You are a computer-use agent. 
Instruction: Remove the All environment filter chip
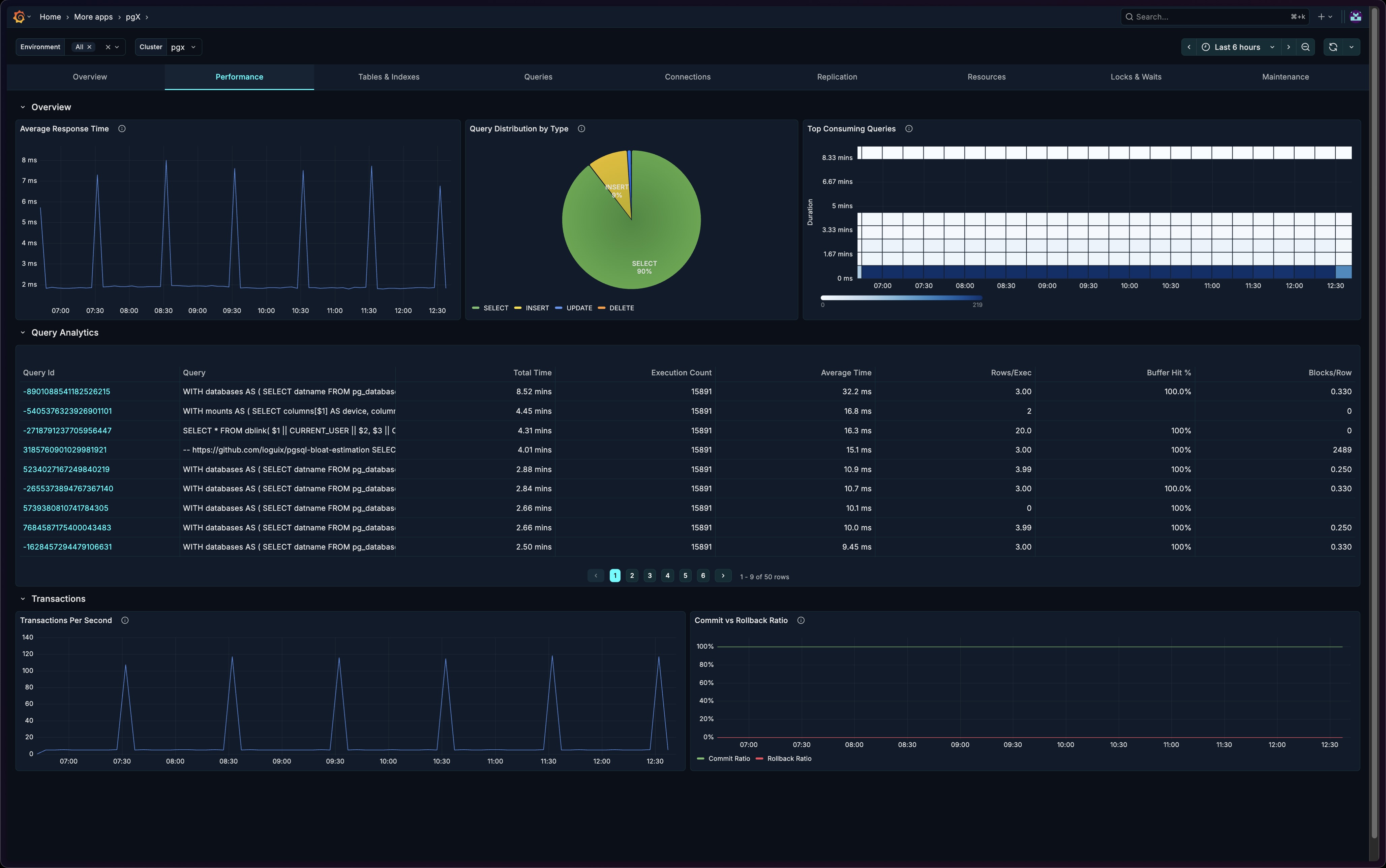[90, 47]
